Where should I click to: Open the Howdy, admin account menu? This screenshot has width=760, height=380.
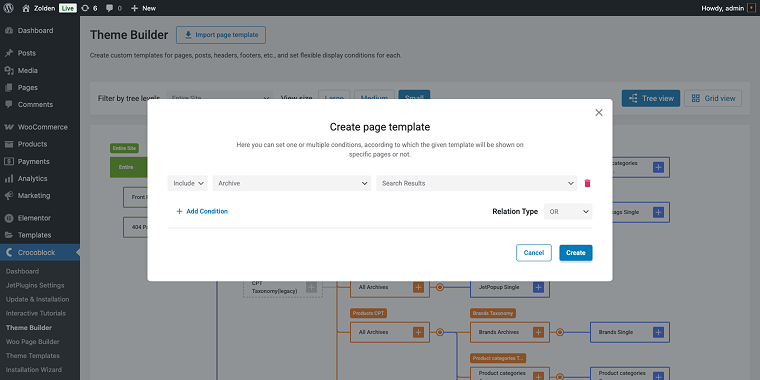click(x=728, y=8)
